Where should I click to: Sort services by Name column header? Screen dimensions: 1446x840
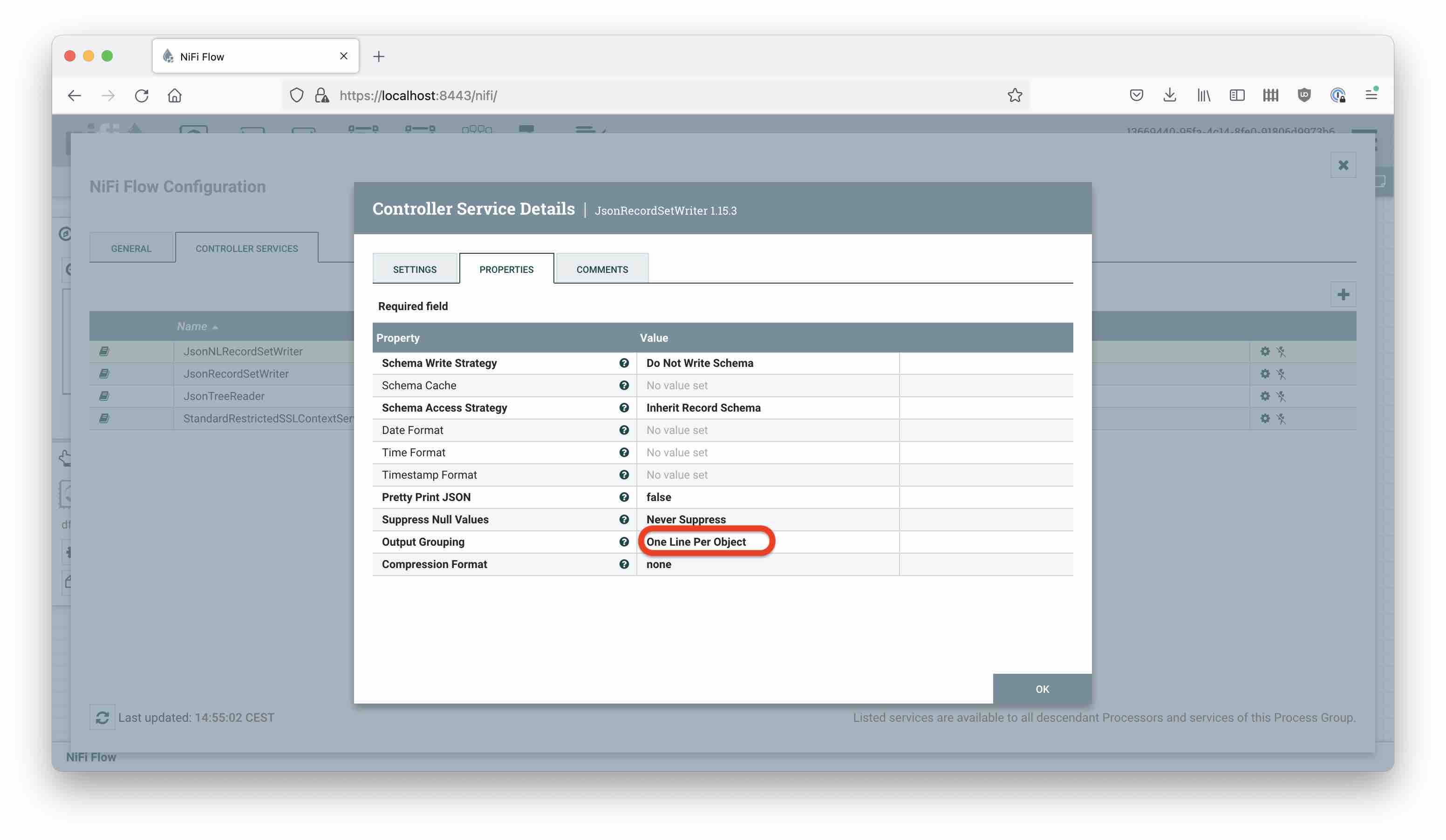coord(192,326)
